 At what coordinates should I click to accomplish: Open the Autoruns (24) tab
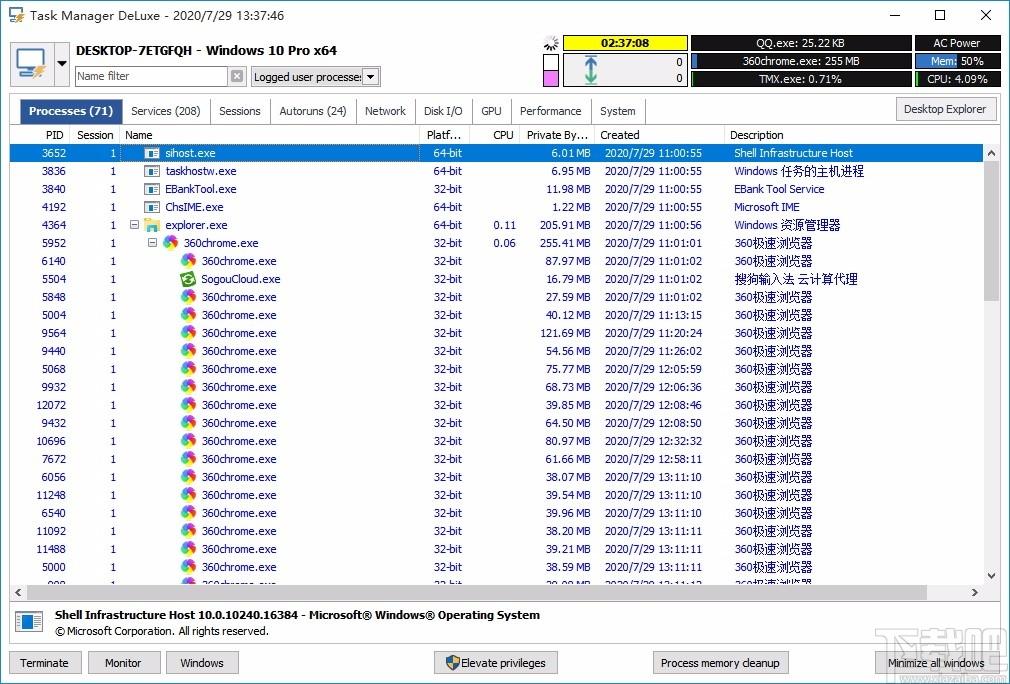[313, 111]
